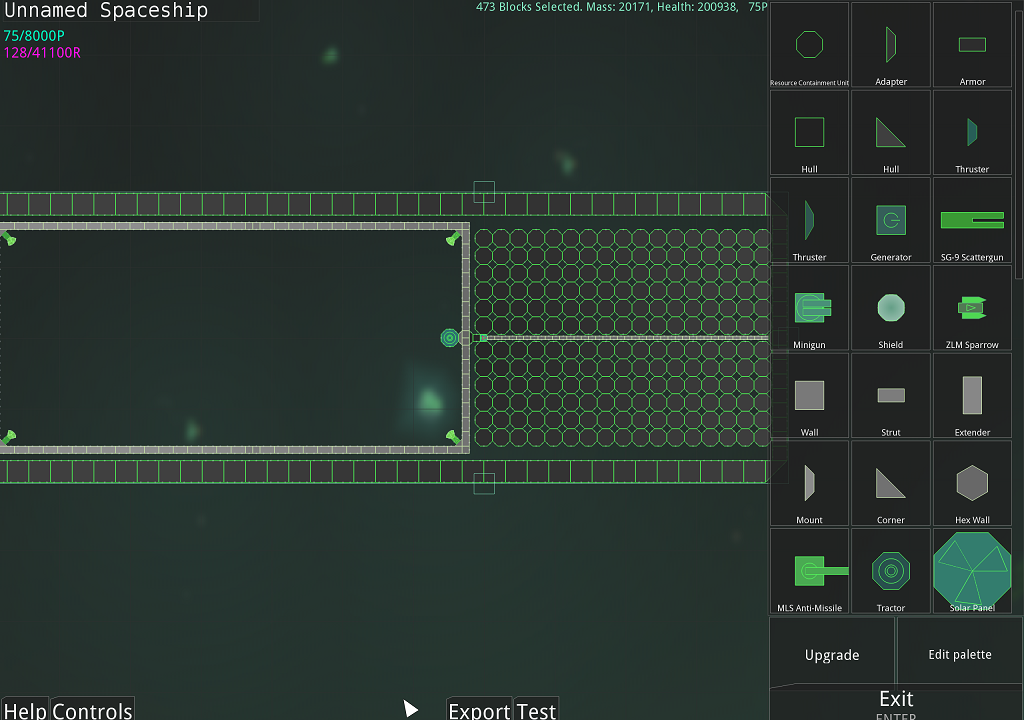The image size is (1024, 720).
Task: Choose the Shield block
Action: [891, 308]
